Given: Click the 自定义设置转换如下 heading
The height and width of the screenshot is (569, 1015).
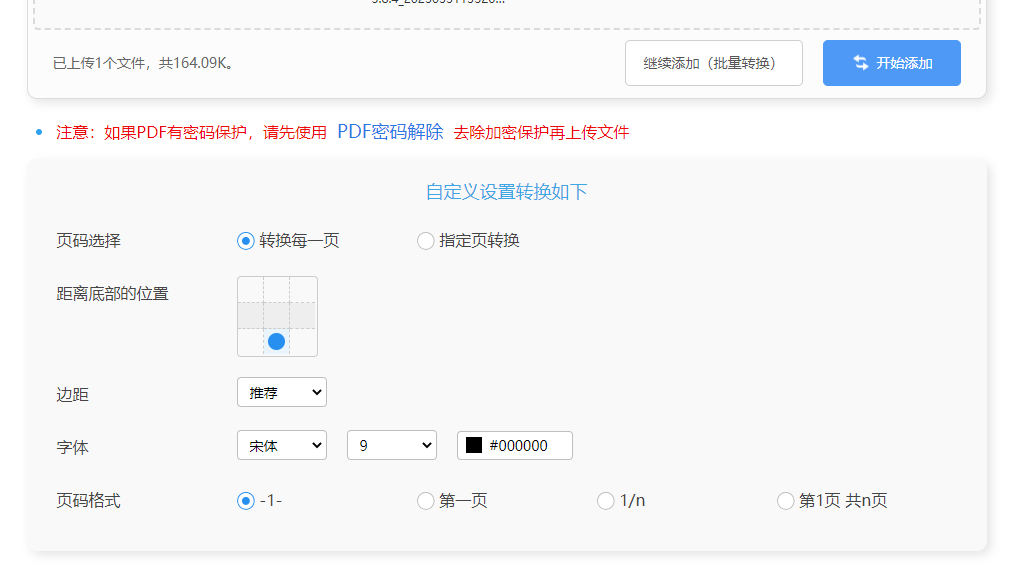Looking at the screenshot, I should [x=507, y=192].
